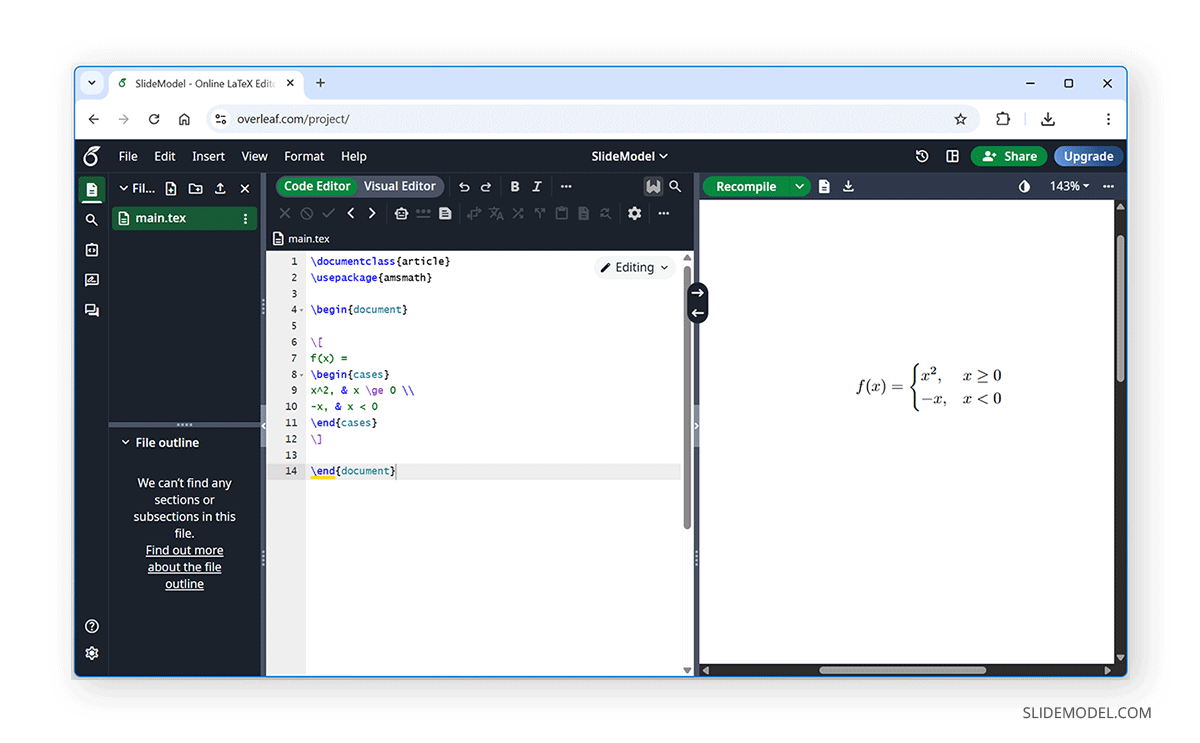Toggle the Editing mode selector

tap(634, 267)
